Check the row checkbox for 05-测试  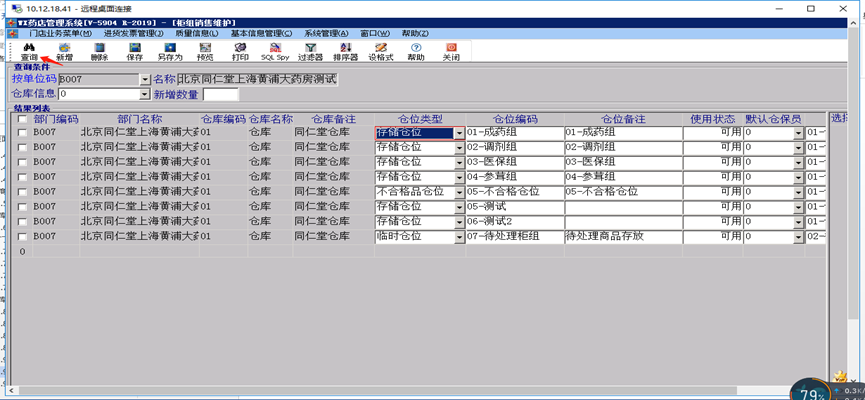coord(22,207)
